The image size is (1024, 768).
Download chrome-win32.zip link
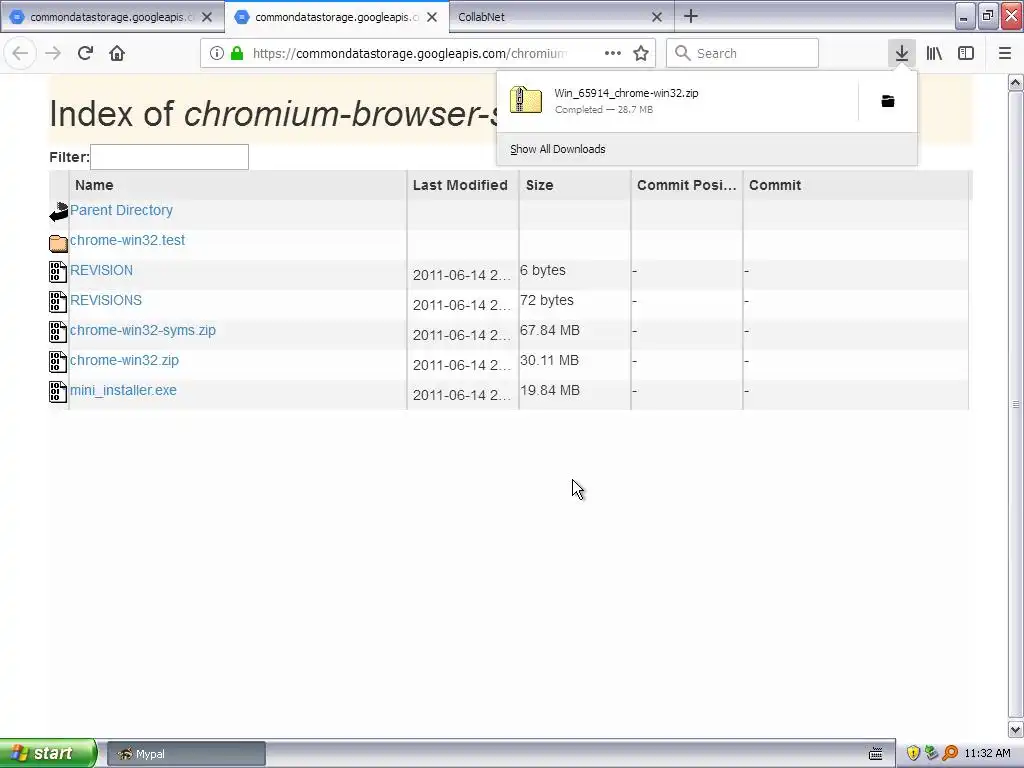(124, 360)
